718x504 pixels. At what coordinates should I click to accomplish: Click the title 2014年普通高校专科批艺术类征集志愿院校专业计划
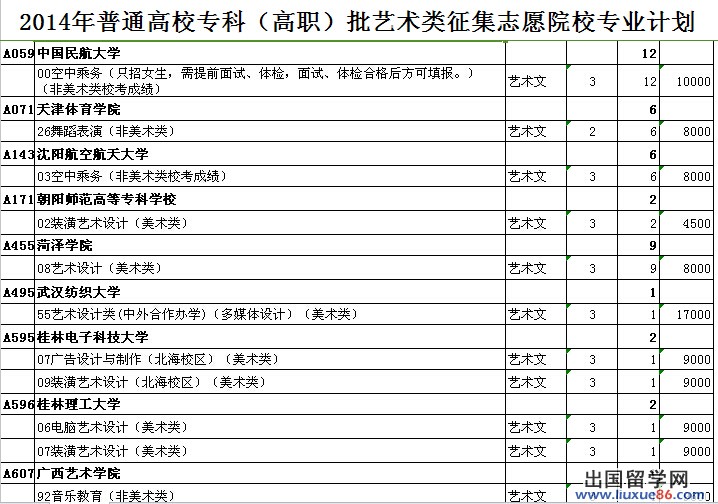358,20
